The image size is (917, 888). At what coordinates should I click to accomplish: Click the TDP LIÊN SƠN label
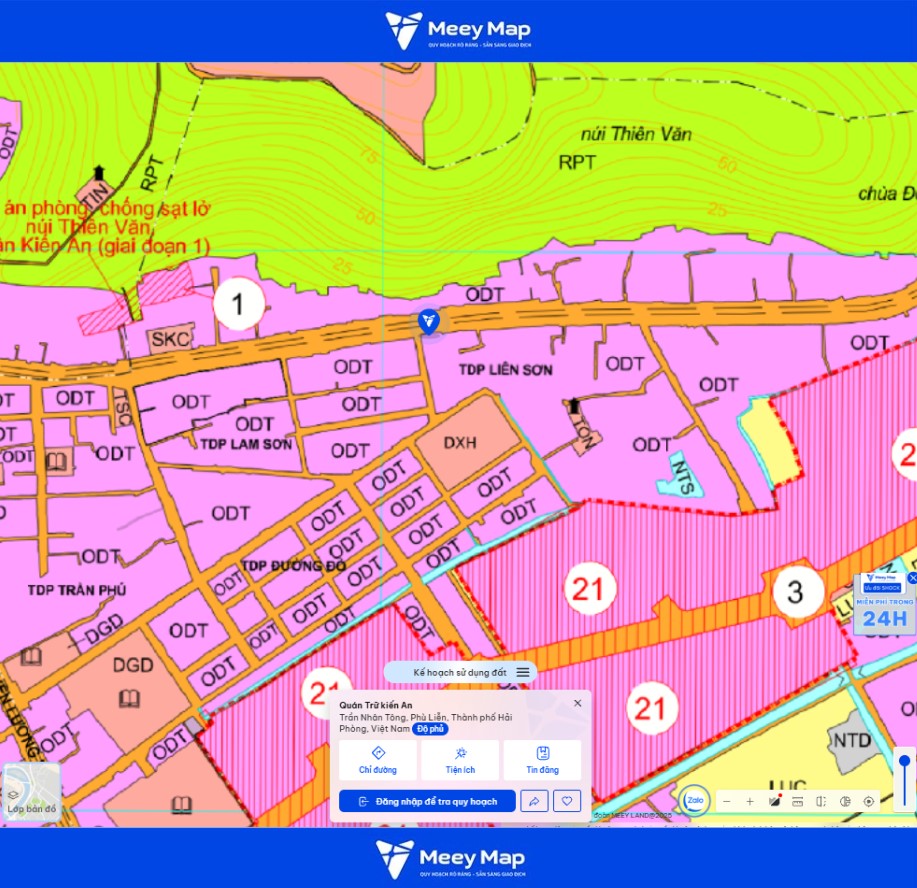pos(505,370)
